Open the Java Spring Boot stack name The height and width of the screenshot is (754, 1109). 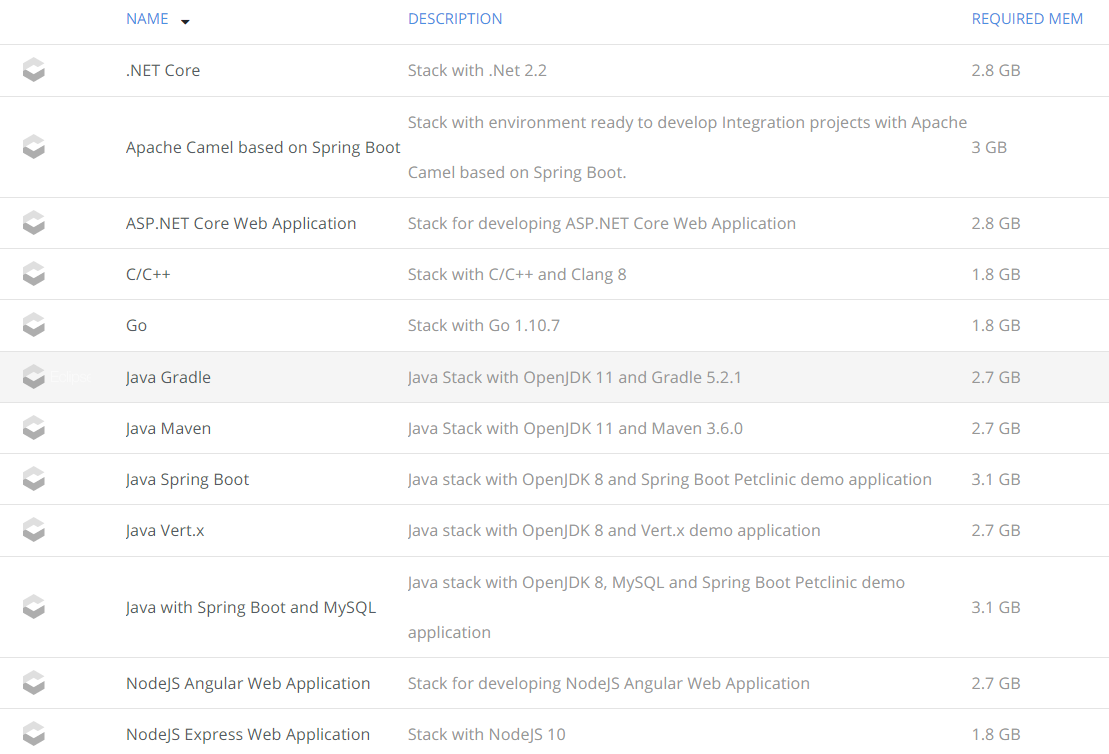tap(187, 480)
